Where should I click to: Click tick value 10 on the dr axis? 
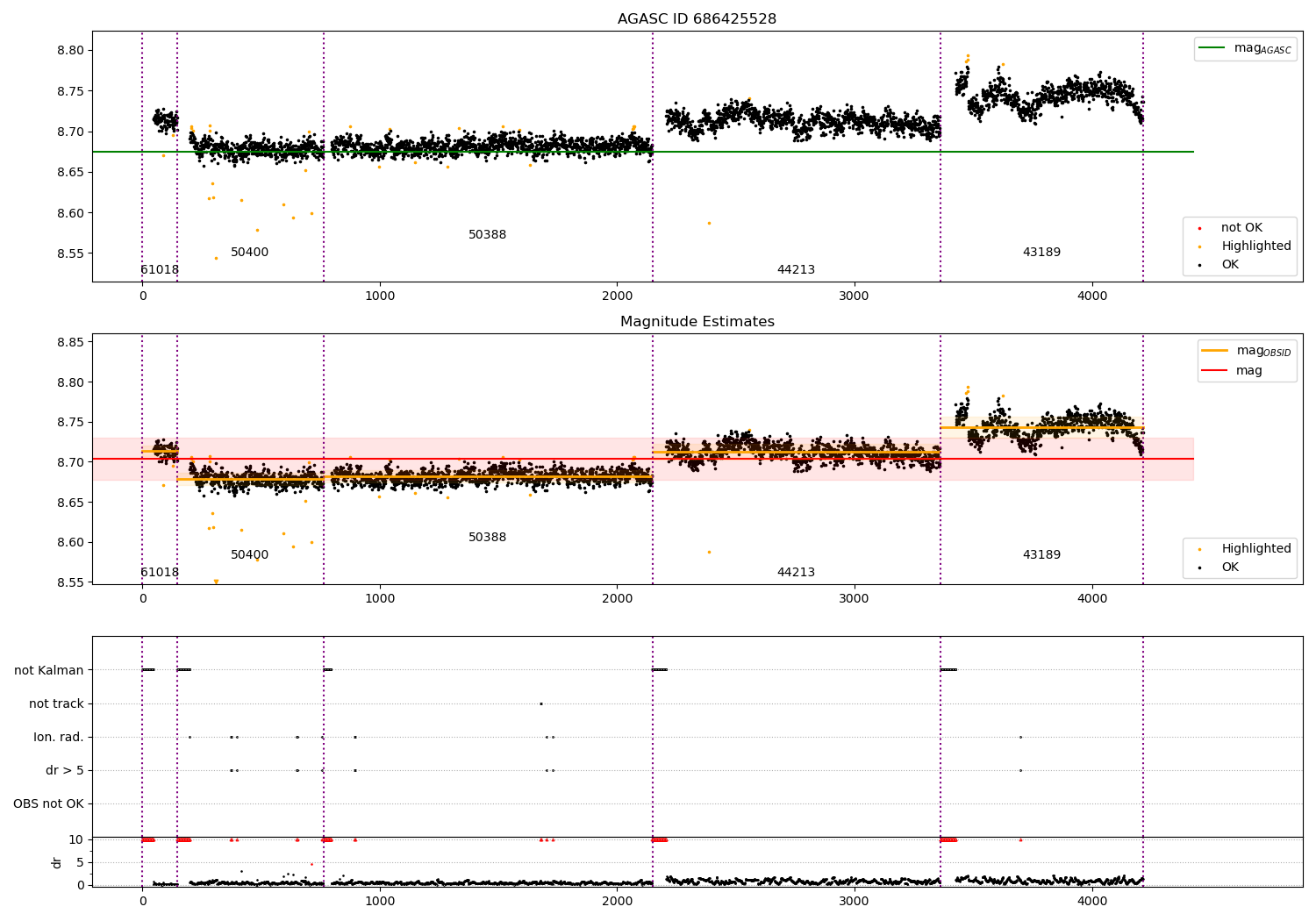pos(76,840)
